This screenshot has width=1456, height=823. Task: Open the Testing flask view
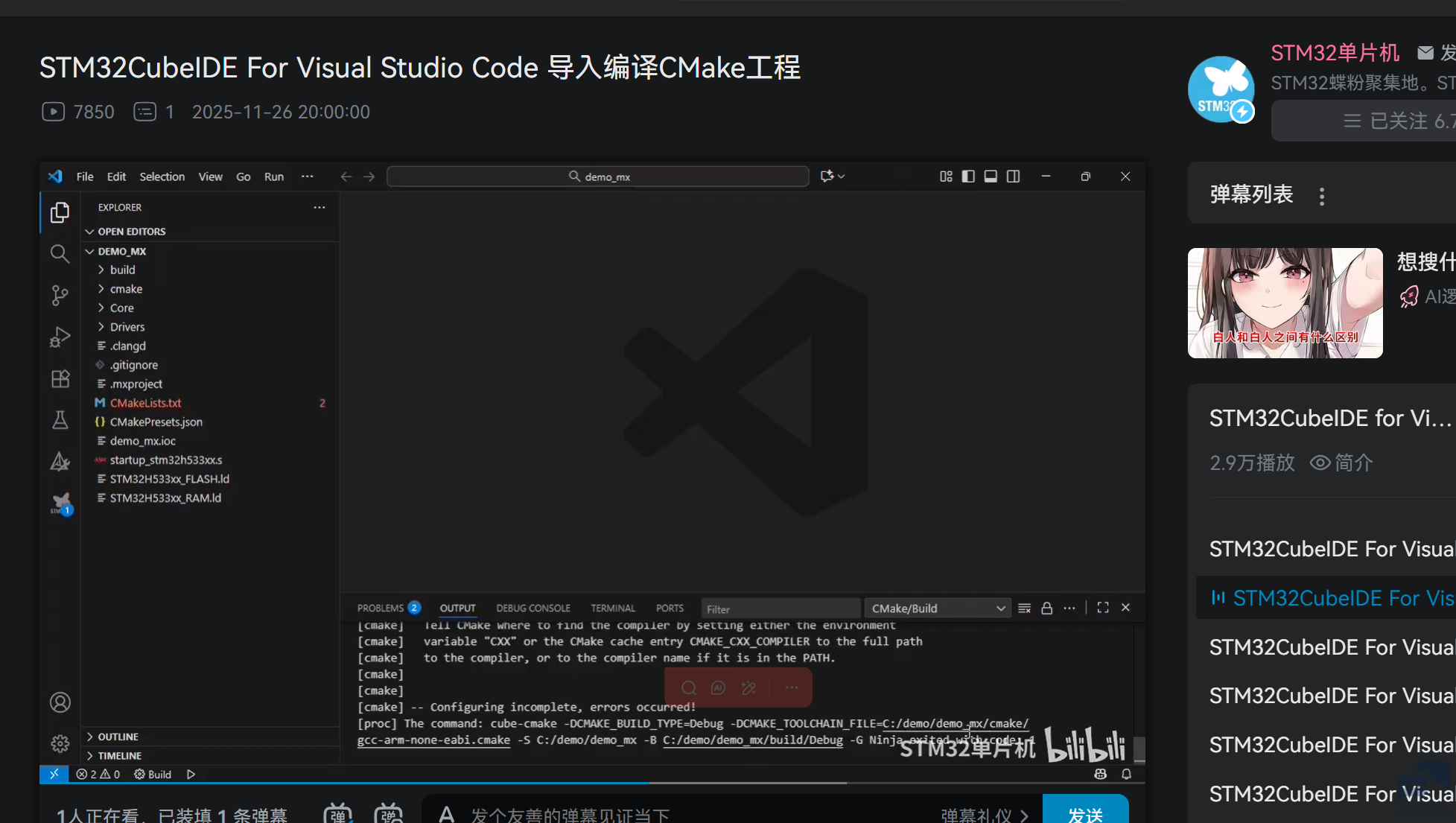click(60, 420)
